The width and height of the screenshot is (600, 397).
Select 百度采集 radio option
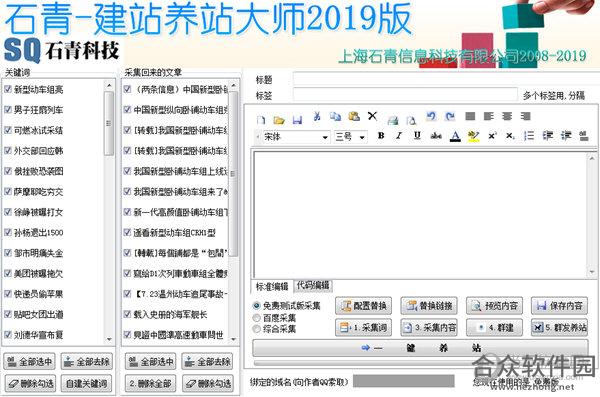(256, 318)
